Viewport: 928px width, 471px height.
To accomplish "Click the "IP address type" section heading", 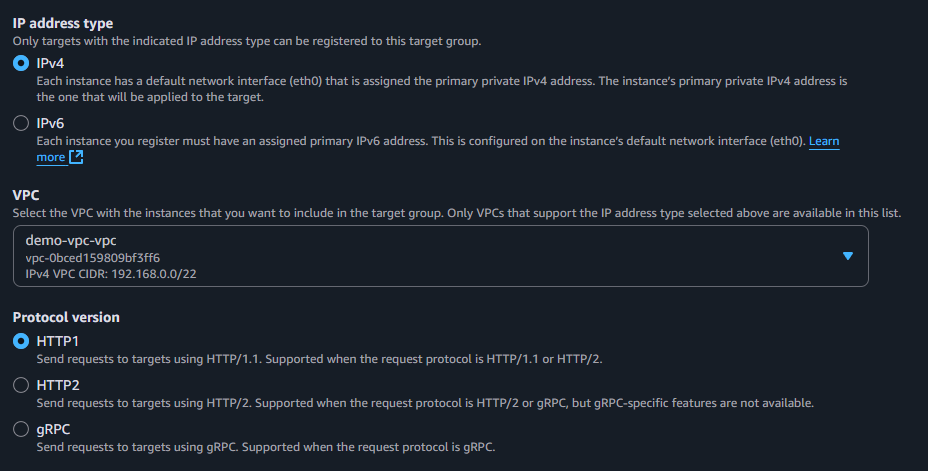I will click(x=62, y=23).
